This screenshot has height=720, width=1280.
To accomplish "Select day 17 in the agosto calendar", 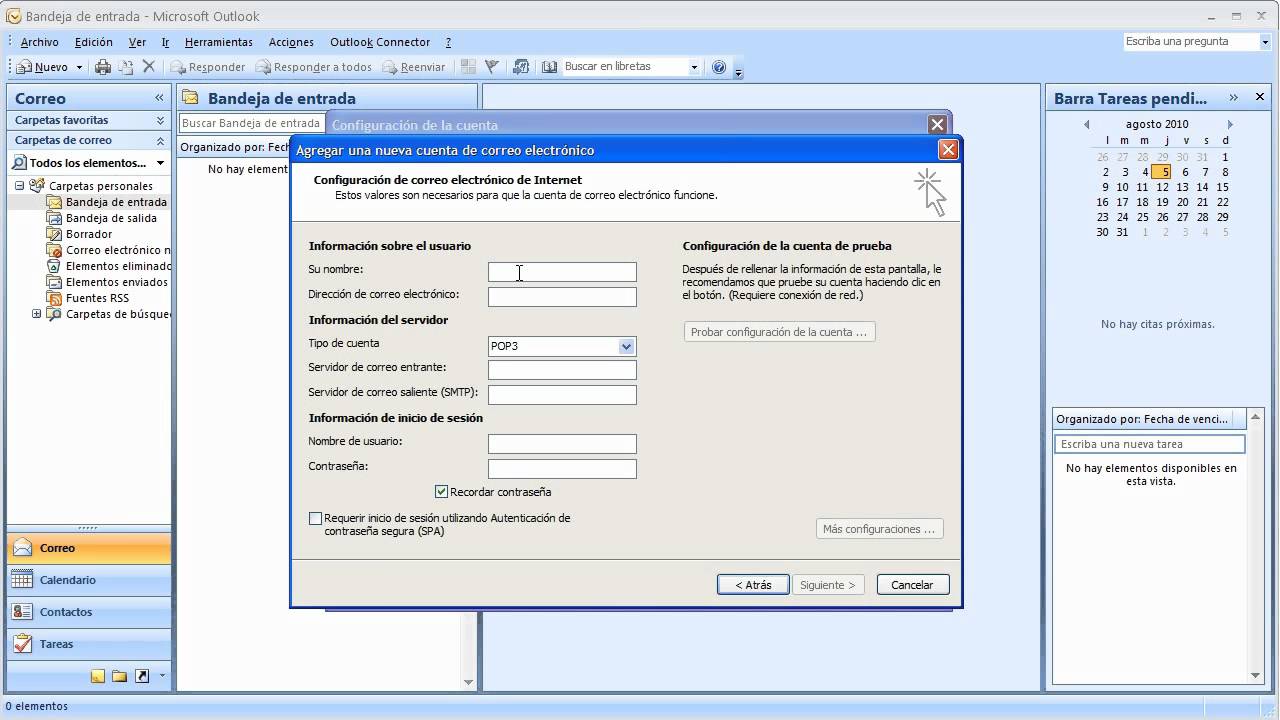I will [x=1123, y=202].
